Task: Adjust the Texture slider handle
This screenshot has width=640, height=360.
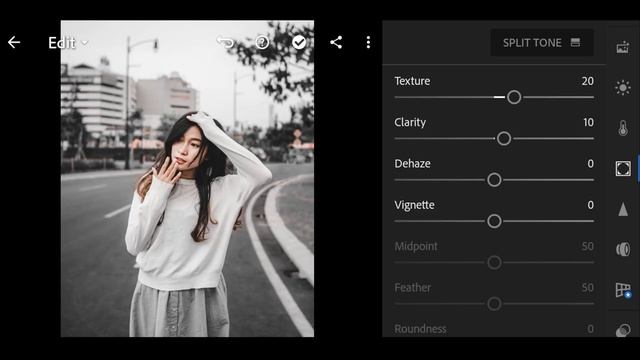Action: click(x=514, y=97)
